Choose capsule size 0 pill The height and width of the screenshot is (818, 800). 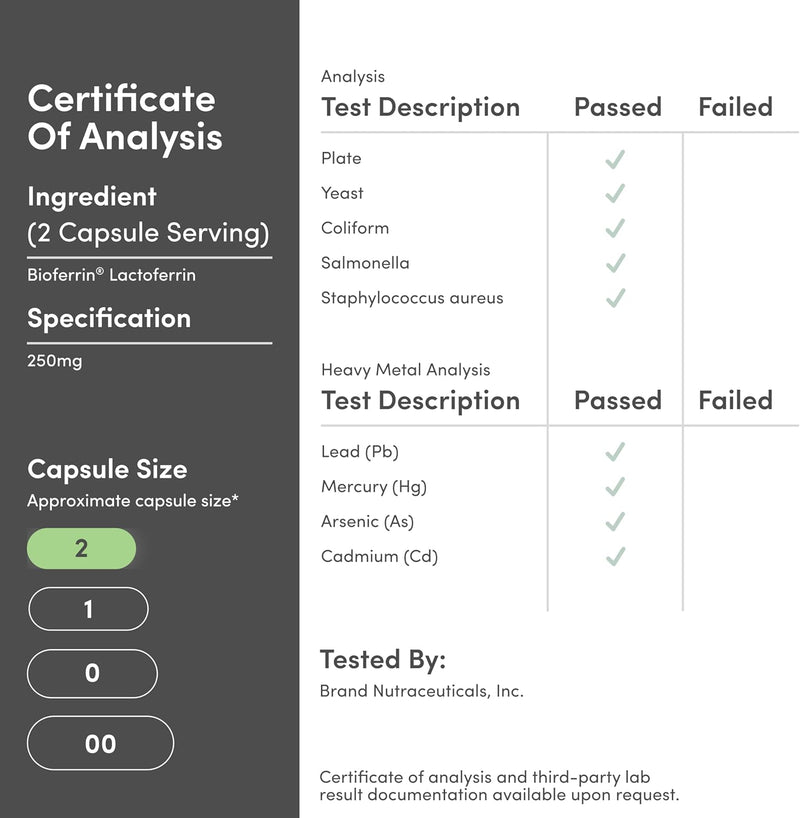[92, 674]
